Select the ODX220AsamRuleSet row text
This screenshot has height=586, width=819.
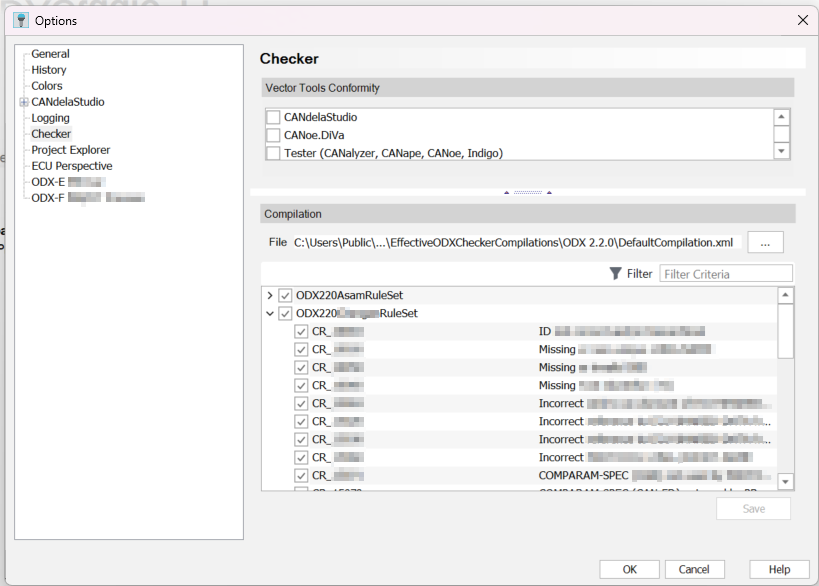click(349, 296)
